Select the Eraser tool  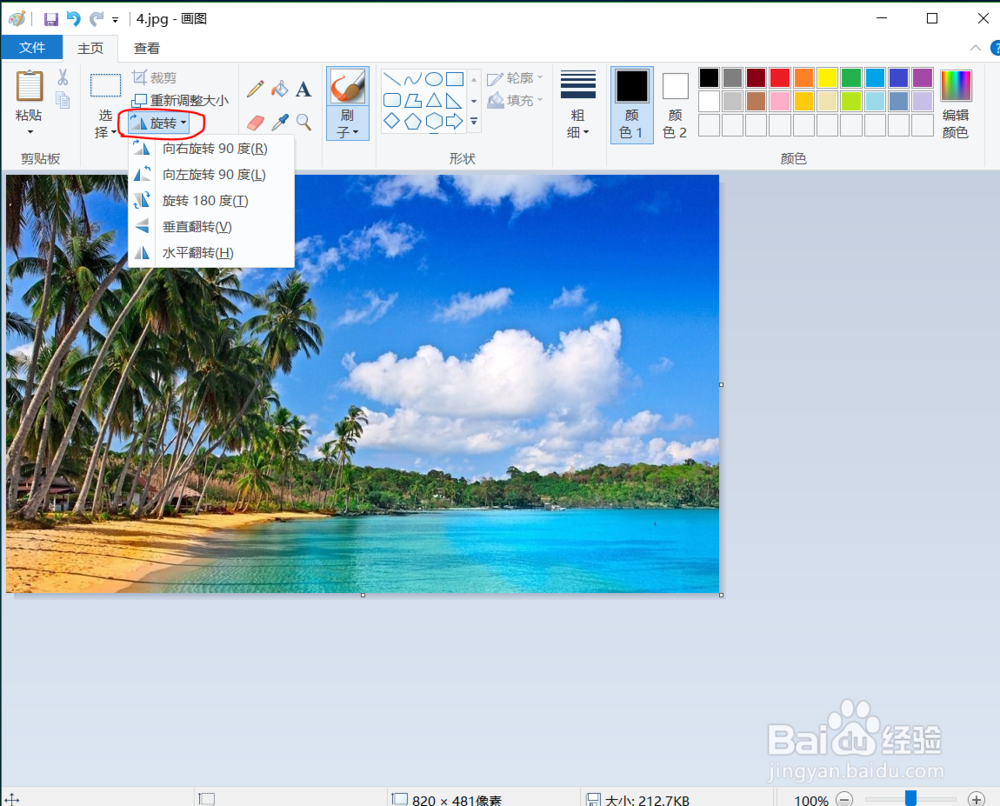(255, 122)
